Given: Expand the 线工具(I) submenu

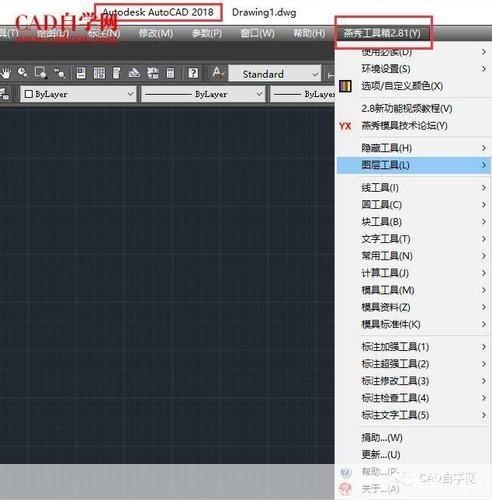Looking at the screenshot, I should [x=413, y=188].
